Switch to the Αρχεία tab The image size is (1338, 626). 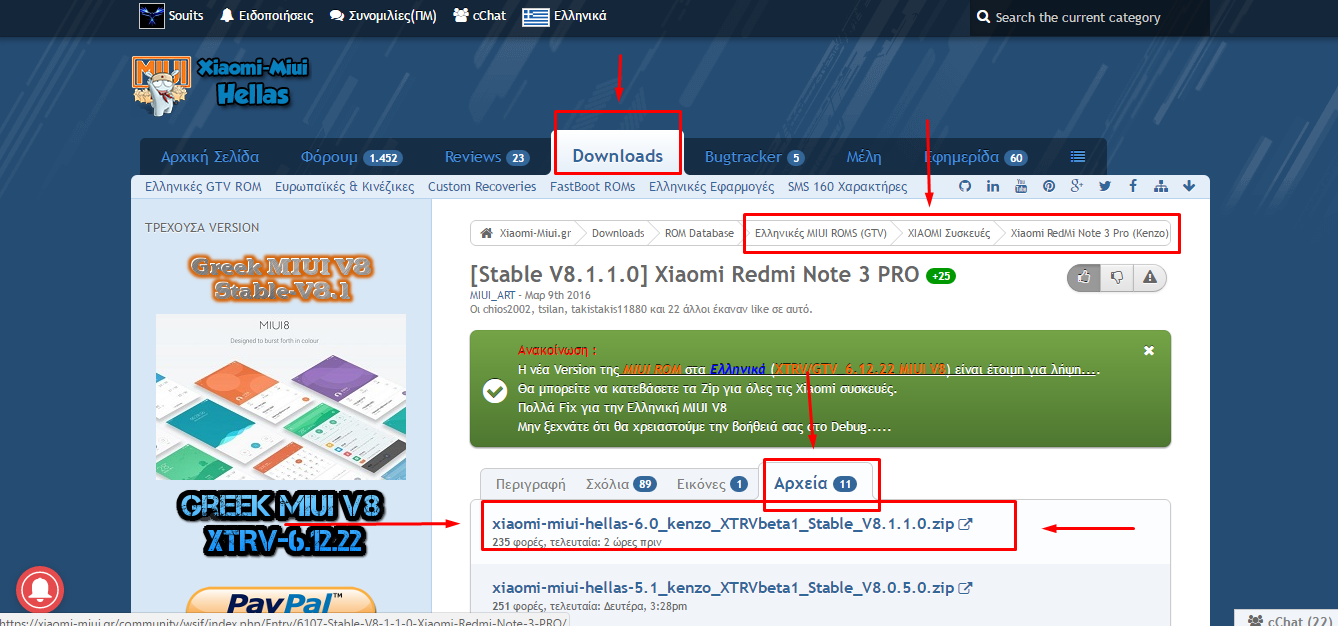[x=816, y=483]
